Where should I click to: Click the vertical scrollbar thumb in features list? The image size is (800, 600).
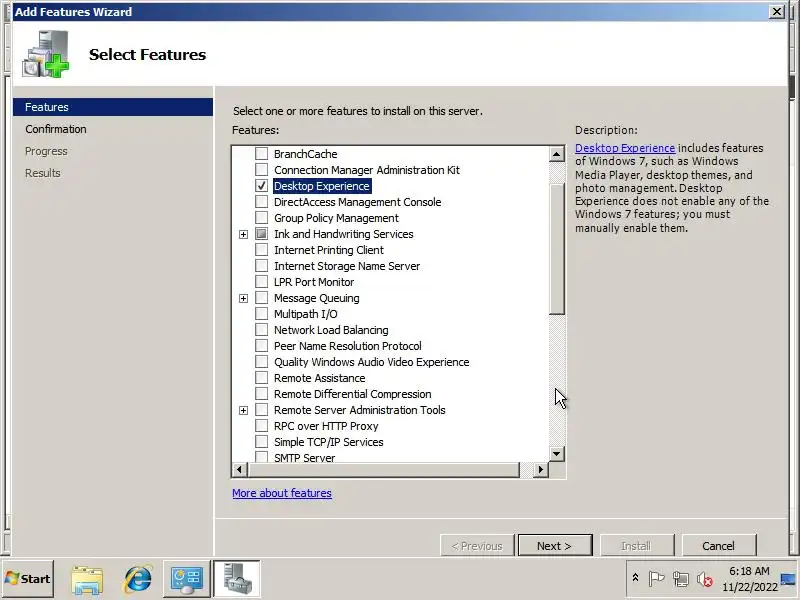coord(557,249)
